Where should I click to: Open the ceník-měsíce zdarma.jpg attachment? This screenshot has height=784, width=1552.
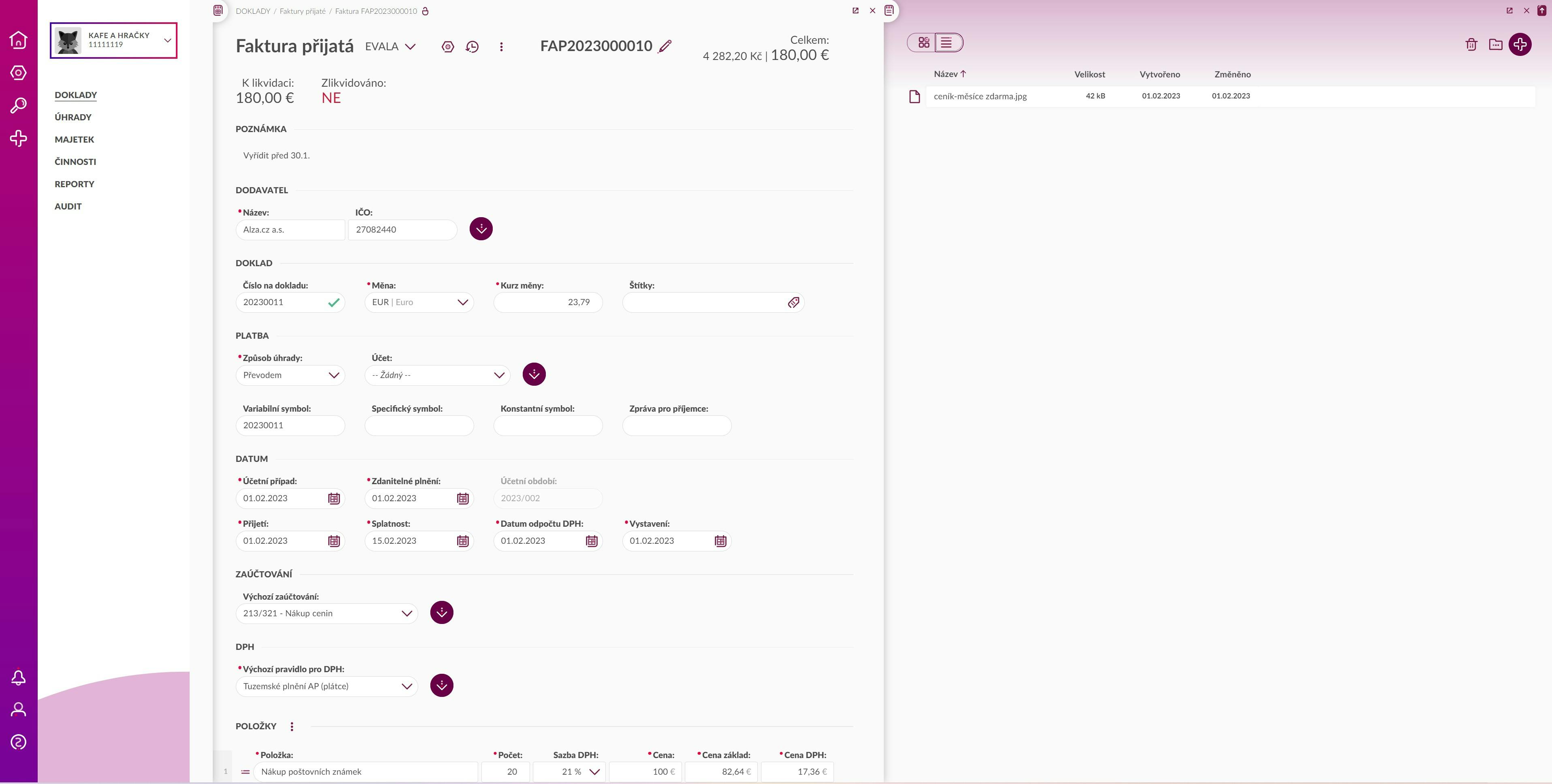point(980,96)
